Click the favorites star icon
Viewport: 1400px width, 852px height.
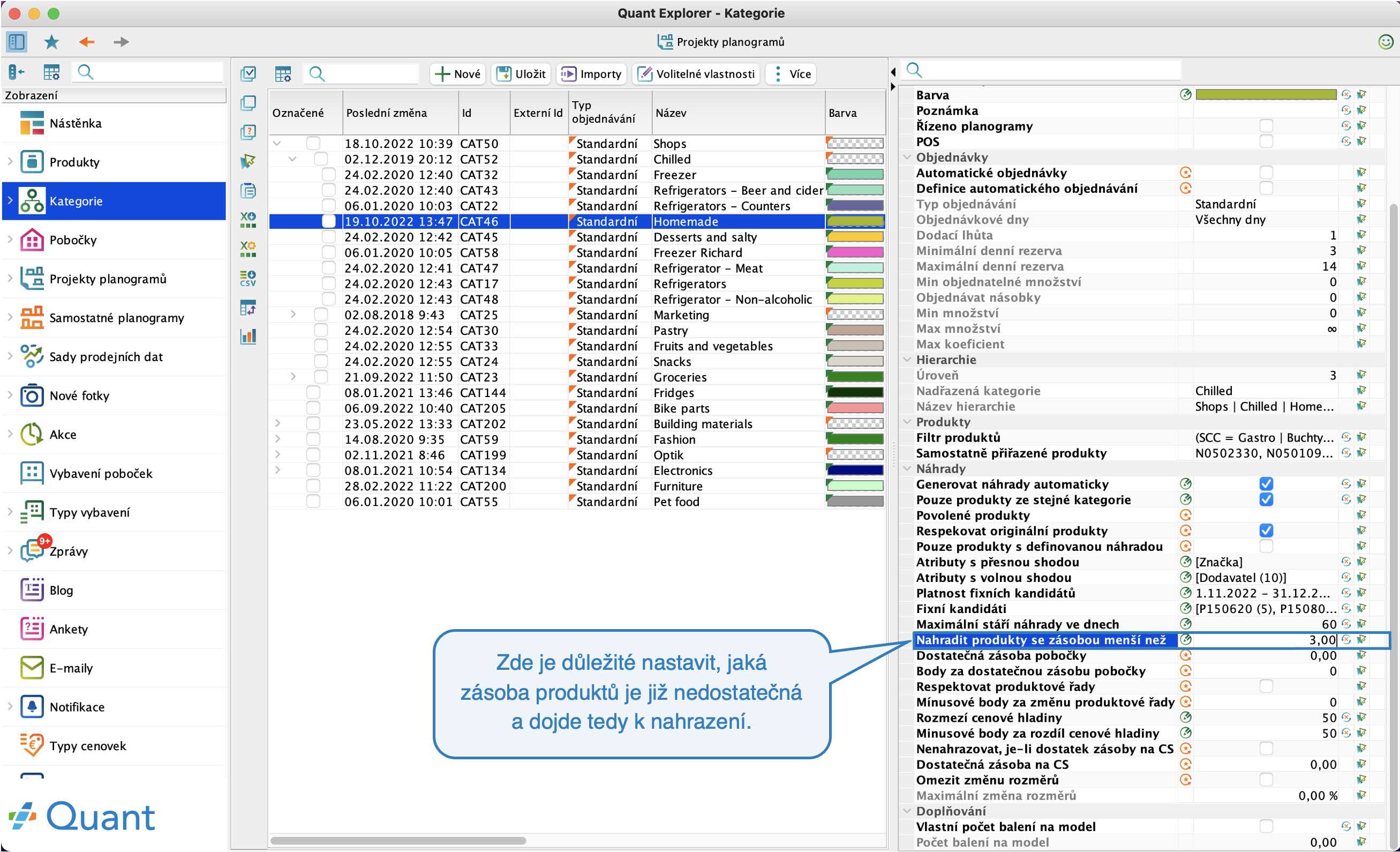tap(52, 41)
